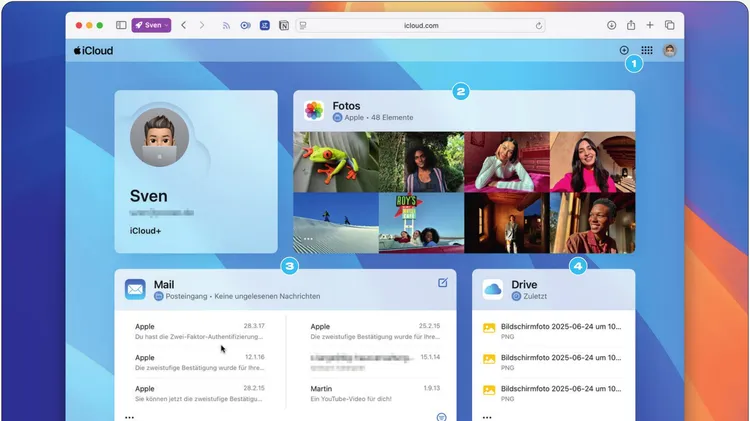Image resolution: width=750 pixels, height=421 pixels.
Task: Click the blue translate extension icon
Action: 265,25
